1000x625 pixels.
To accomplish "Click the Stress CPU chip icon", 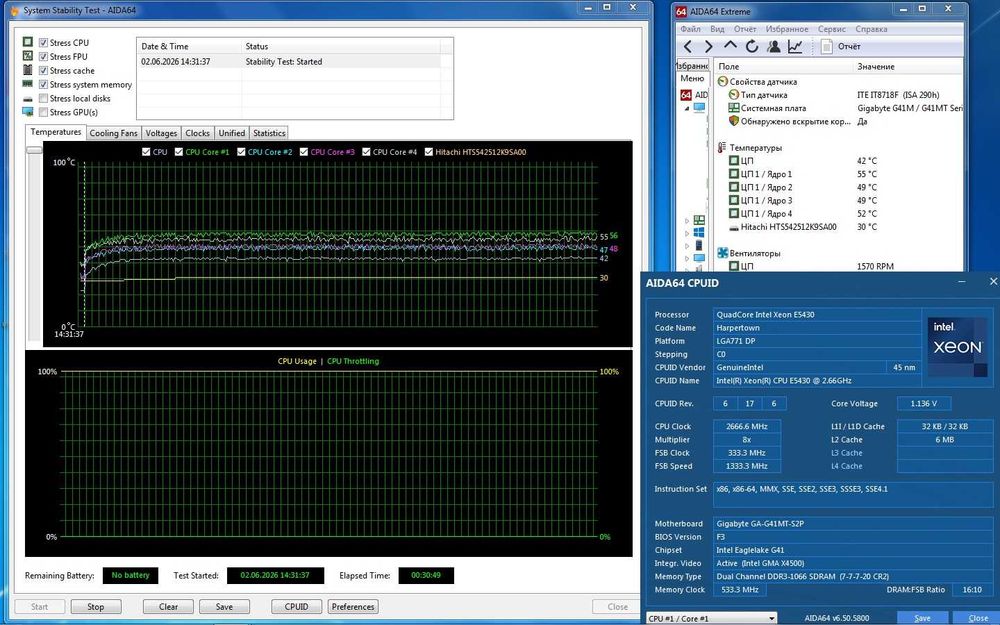I will pos(27,42).
